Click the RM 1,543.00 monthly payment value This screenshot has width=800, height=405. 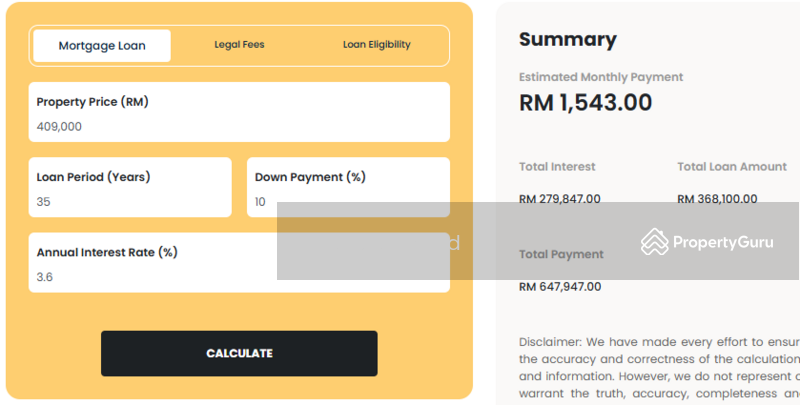tap(586, 103)
